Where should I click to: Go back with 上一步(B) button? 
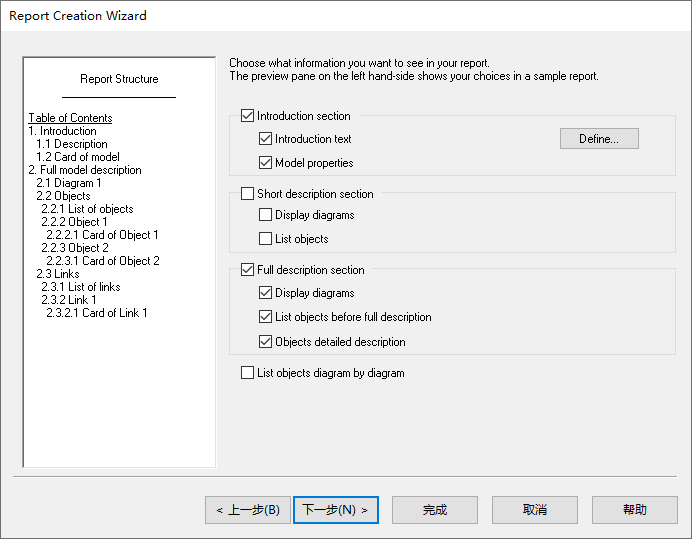tap(248, 510)
